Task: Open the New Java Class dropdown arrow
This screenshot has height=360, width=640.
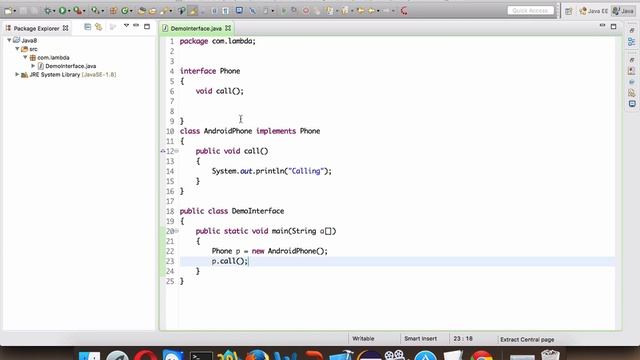Action: (x=131, y=11)
